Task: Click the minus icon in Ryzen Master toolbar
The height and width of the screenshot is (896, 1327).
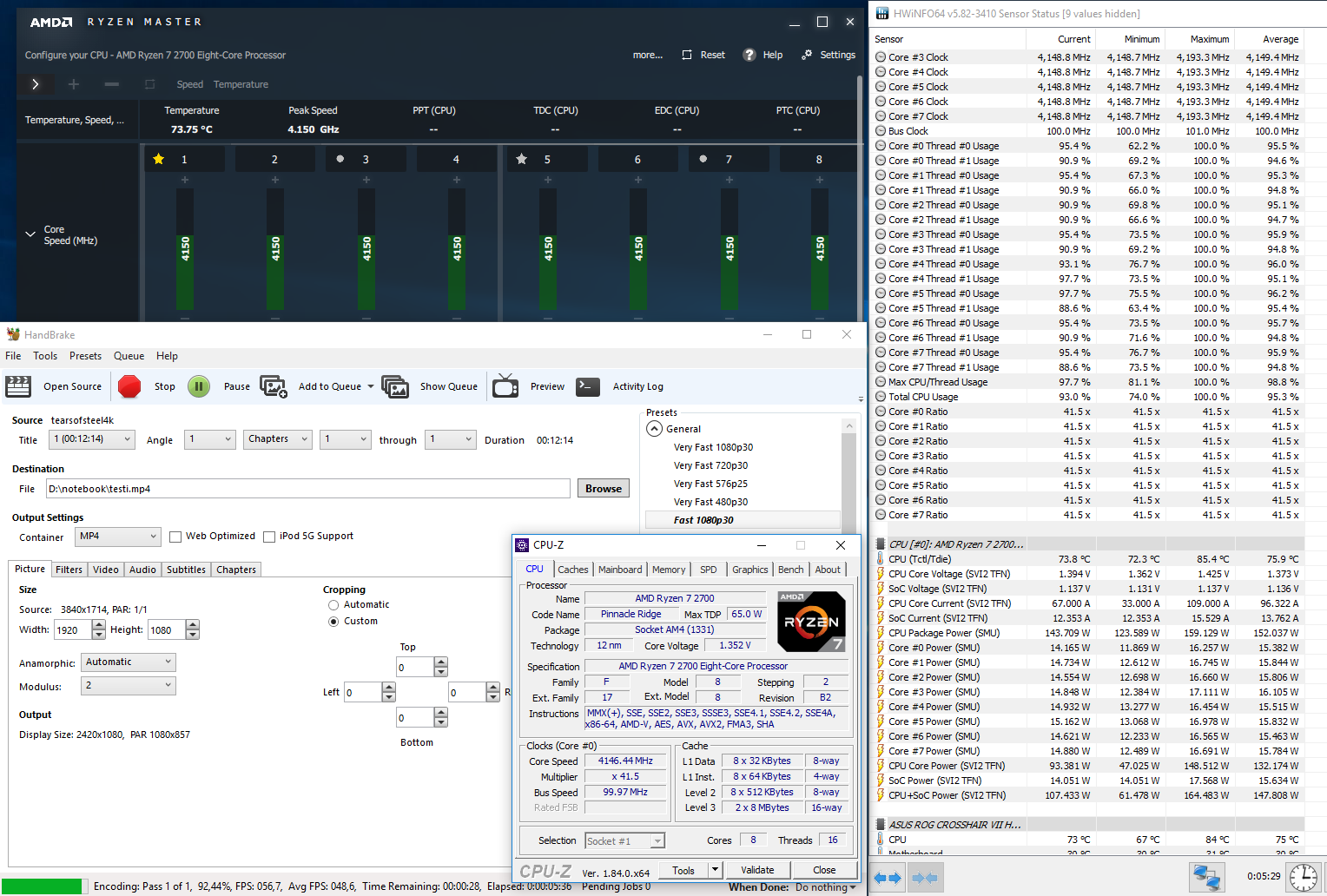Action: [112, 84]
